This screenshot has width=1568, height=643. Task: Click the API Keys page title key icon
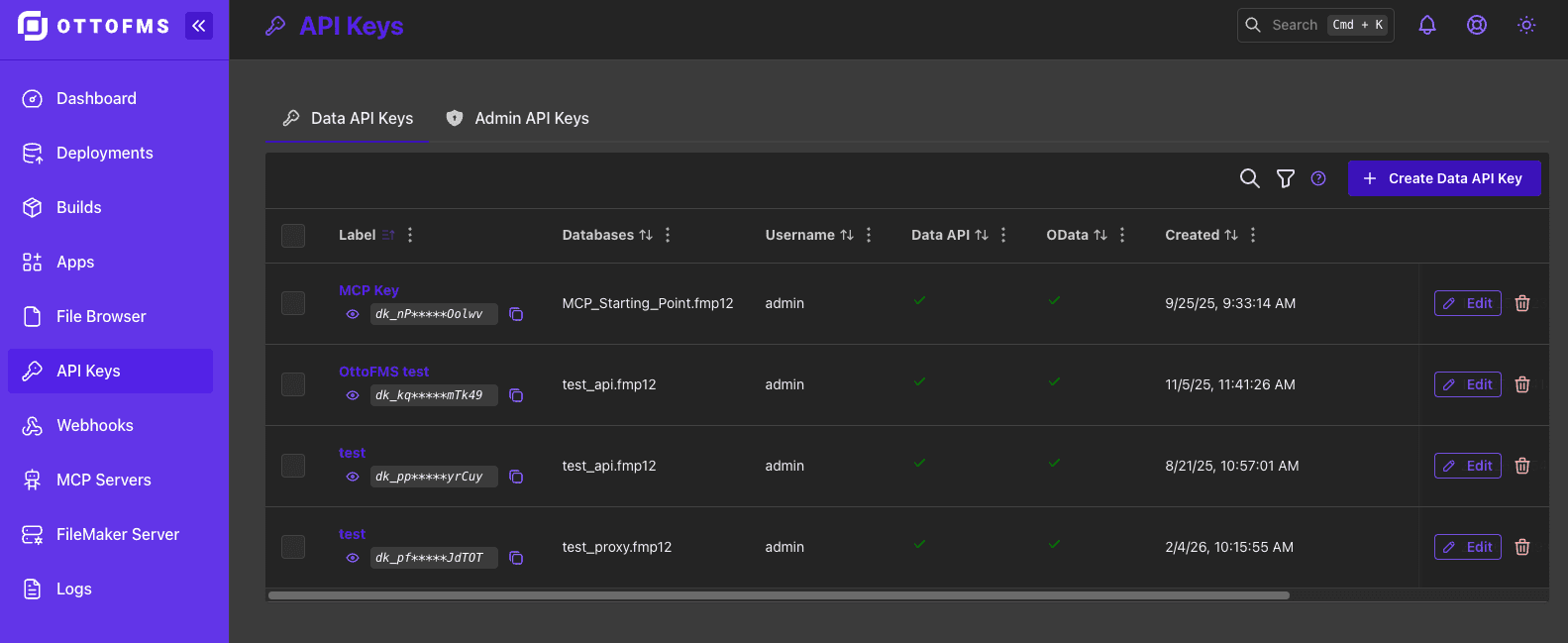tap(275, 26)
